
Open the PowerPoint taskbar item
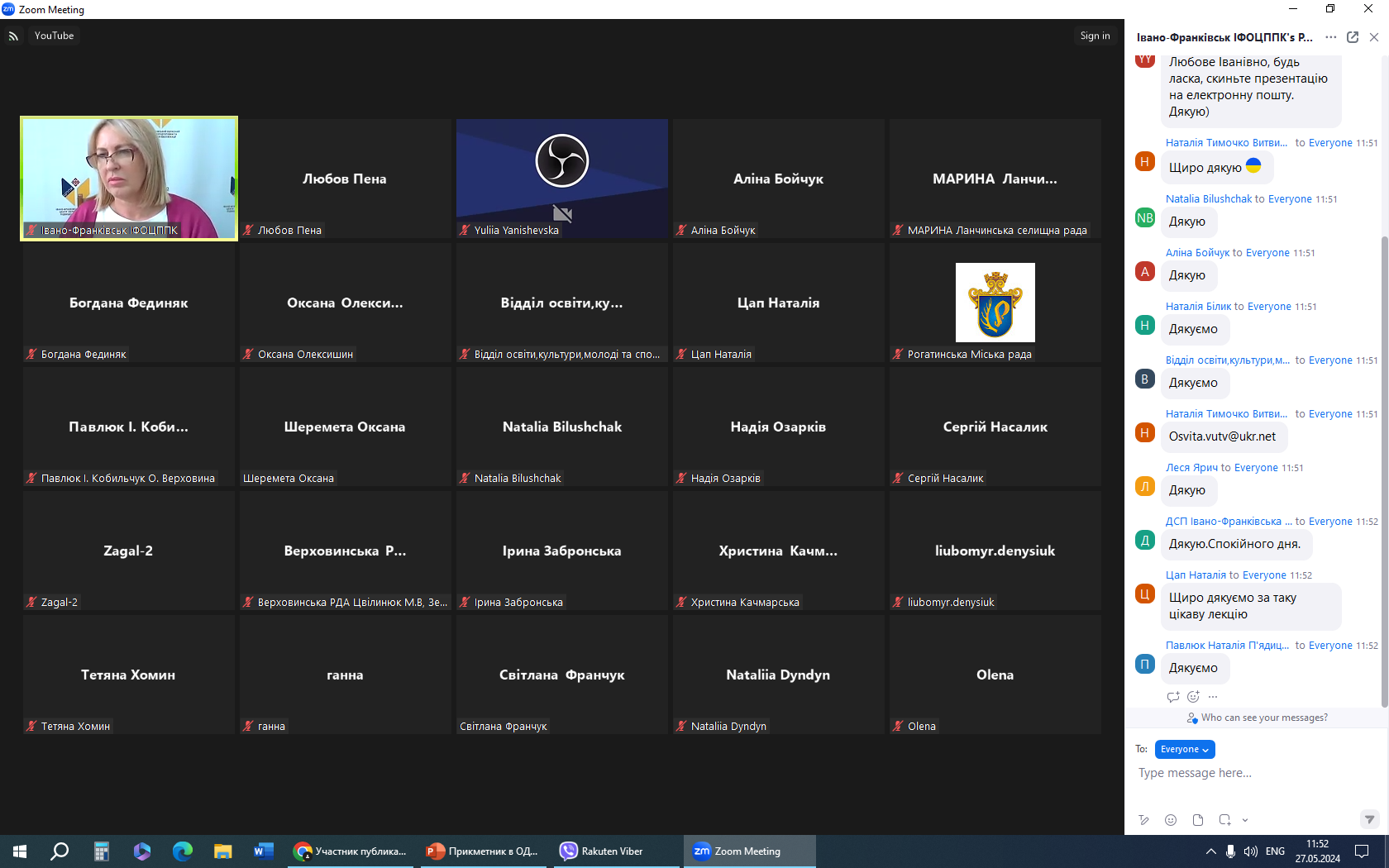483,851
